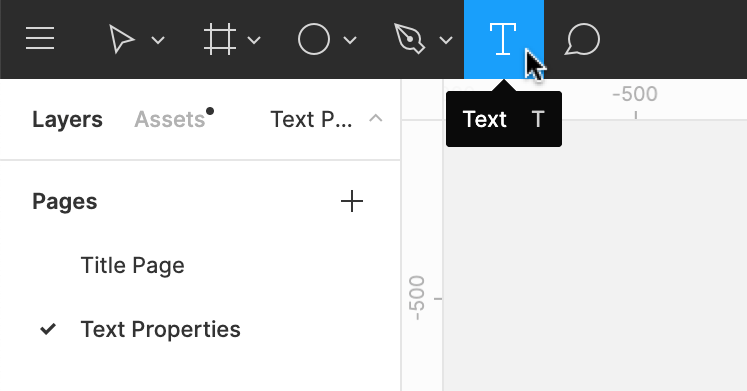747x391 pixels.
Task: Open the hamburger main menu
Action: pyautogui.click(x=40, y=39)
